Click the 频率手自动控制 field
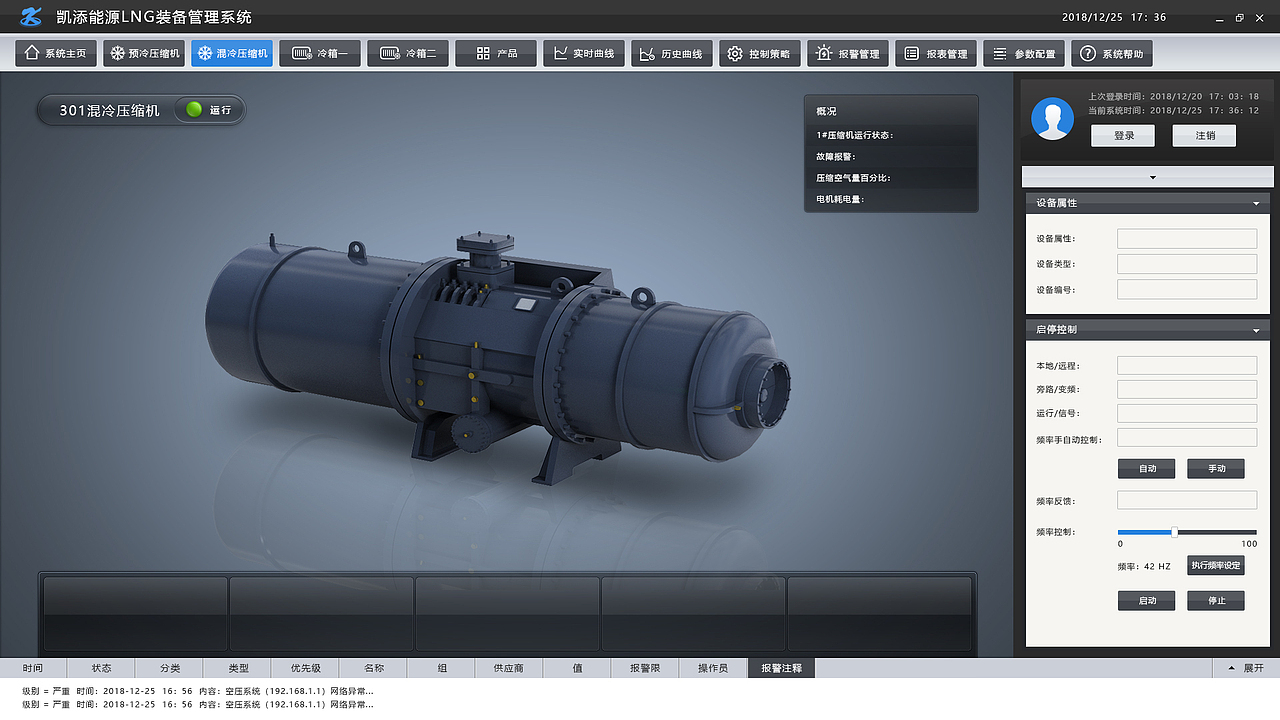This screenshot has width=1280, height=720. [x=1187, y=437]
